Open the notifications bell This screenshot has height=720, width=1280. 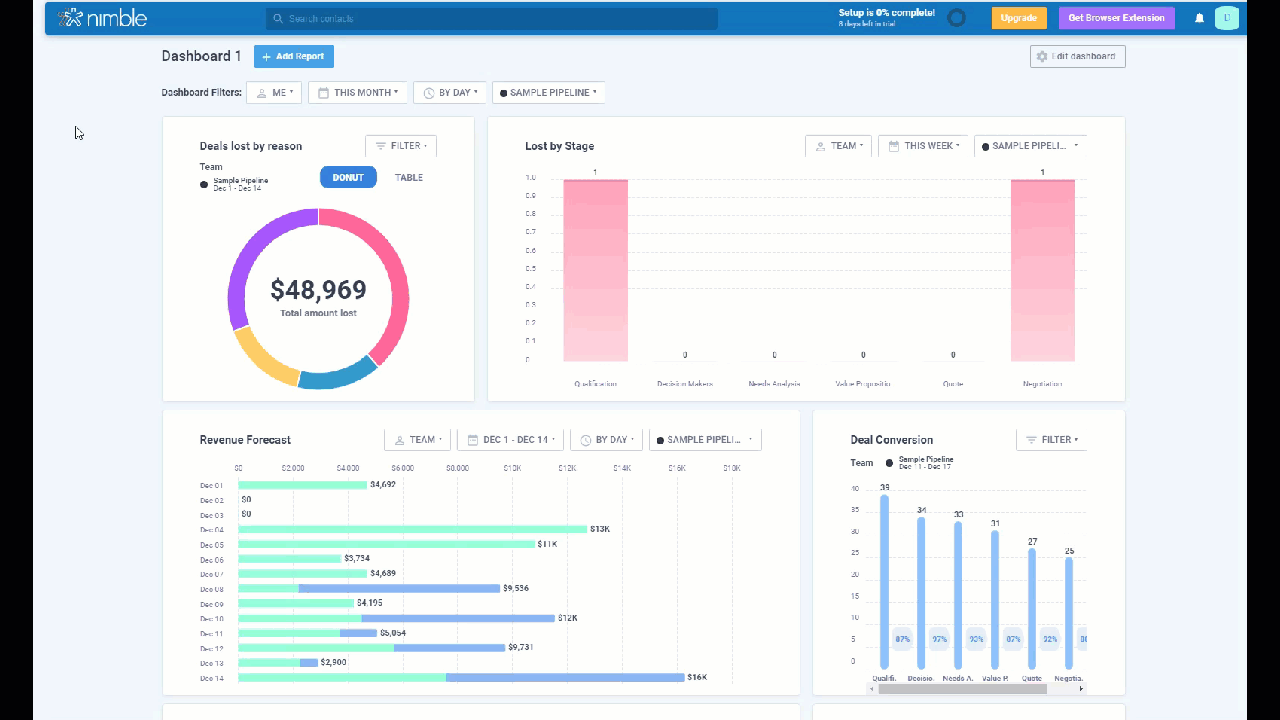(1199, 18)
